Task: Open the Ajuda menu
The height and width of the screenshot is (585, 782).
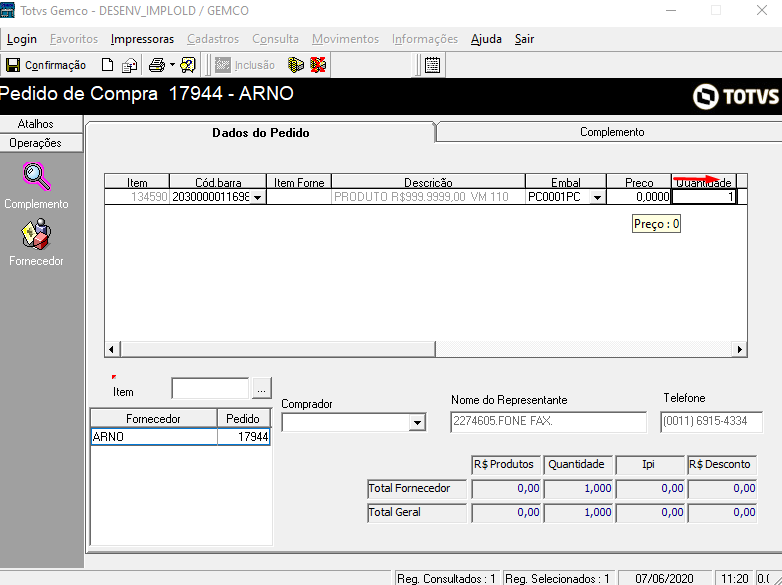Action: tap(486, 39)
